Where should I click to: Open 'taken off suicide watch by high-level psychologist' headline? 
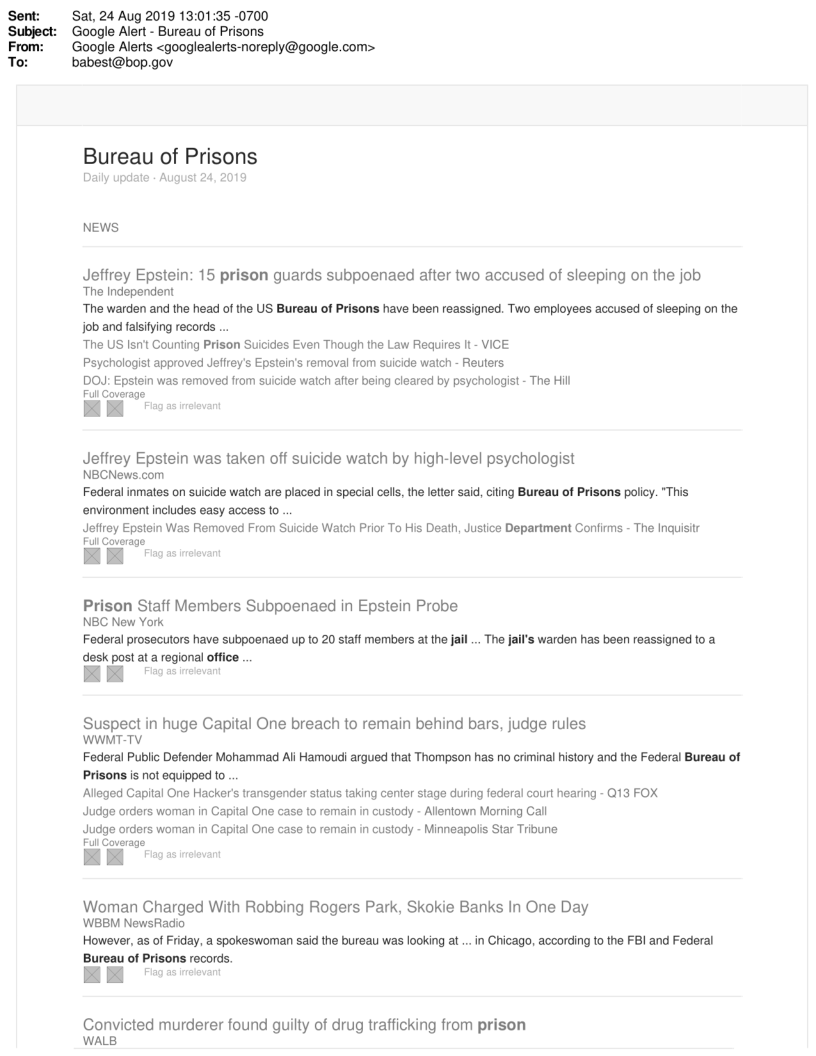(x=329, y=458)
